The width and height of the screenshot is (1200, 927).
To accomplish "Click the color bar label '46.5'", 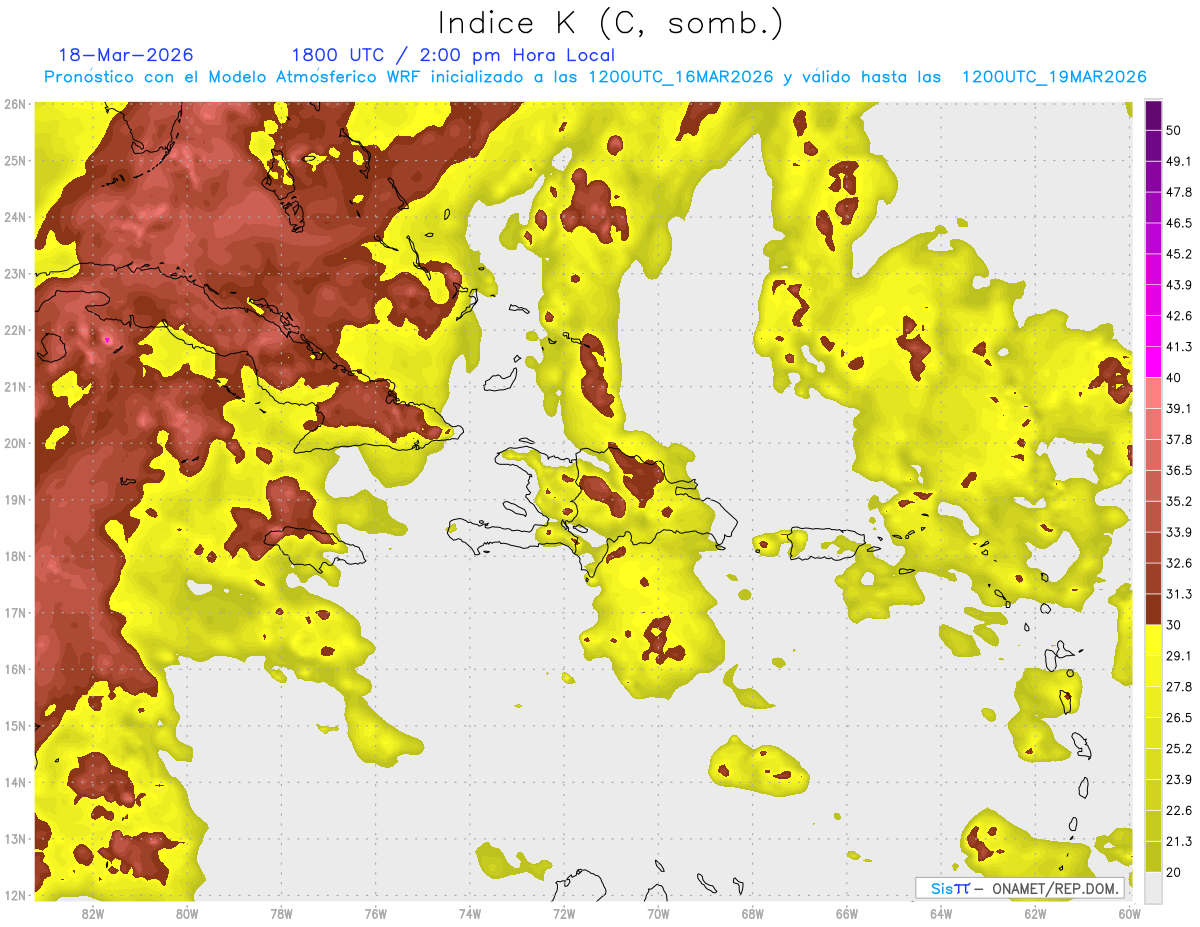I will pyautogui.click(x=1179, y=223).
